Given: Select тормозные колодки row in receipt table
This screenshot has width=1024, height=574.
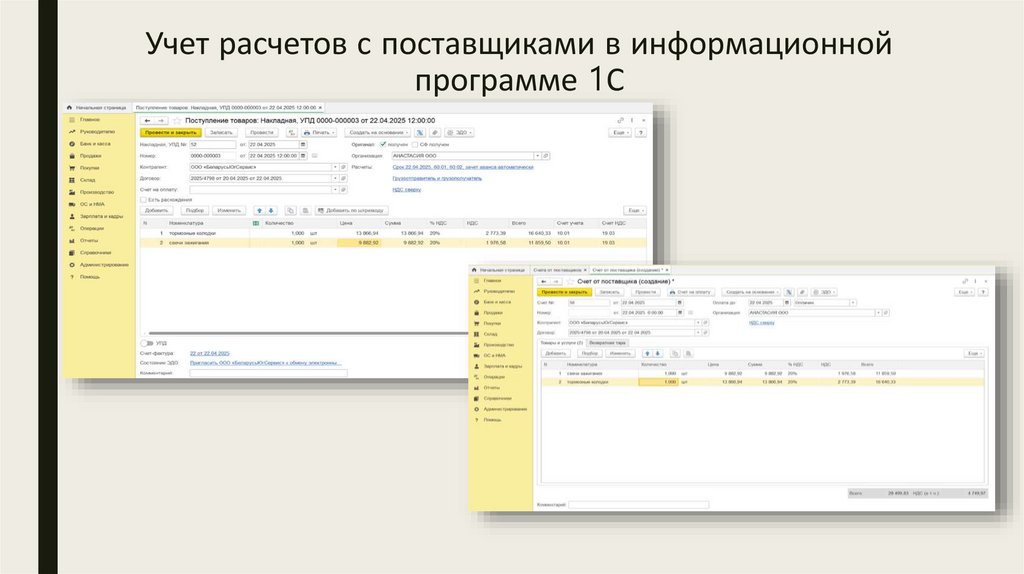Looking at the screenshot, I should tap(393, 233).
